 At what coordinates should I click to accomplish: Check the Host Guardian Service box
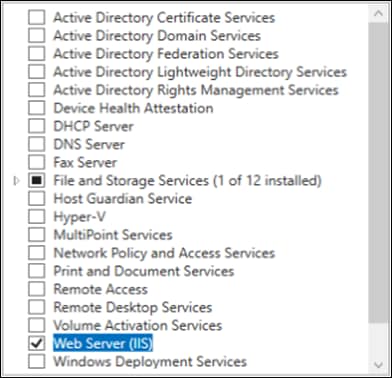37,198
